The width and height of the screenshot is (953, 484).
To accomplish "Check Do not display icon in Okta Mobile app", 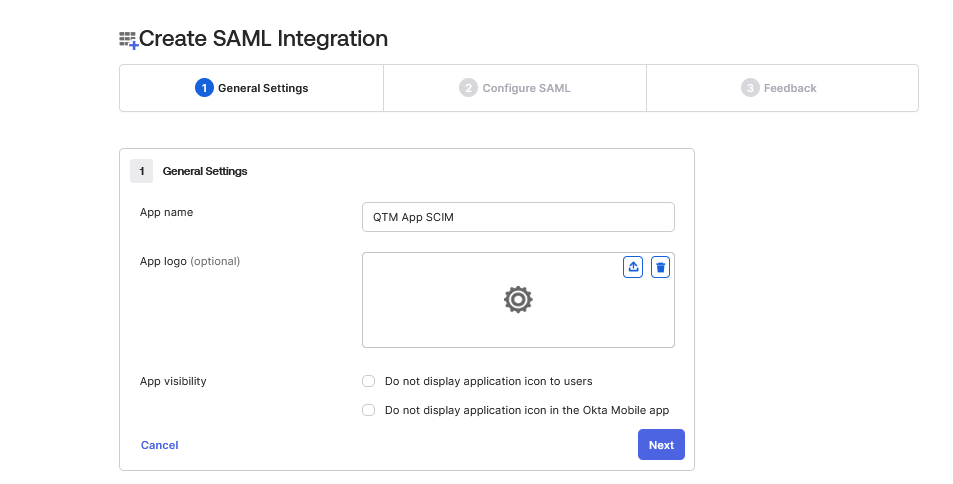I will coord(368,410).
